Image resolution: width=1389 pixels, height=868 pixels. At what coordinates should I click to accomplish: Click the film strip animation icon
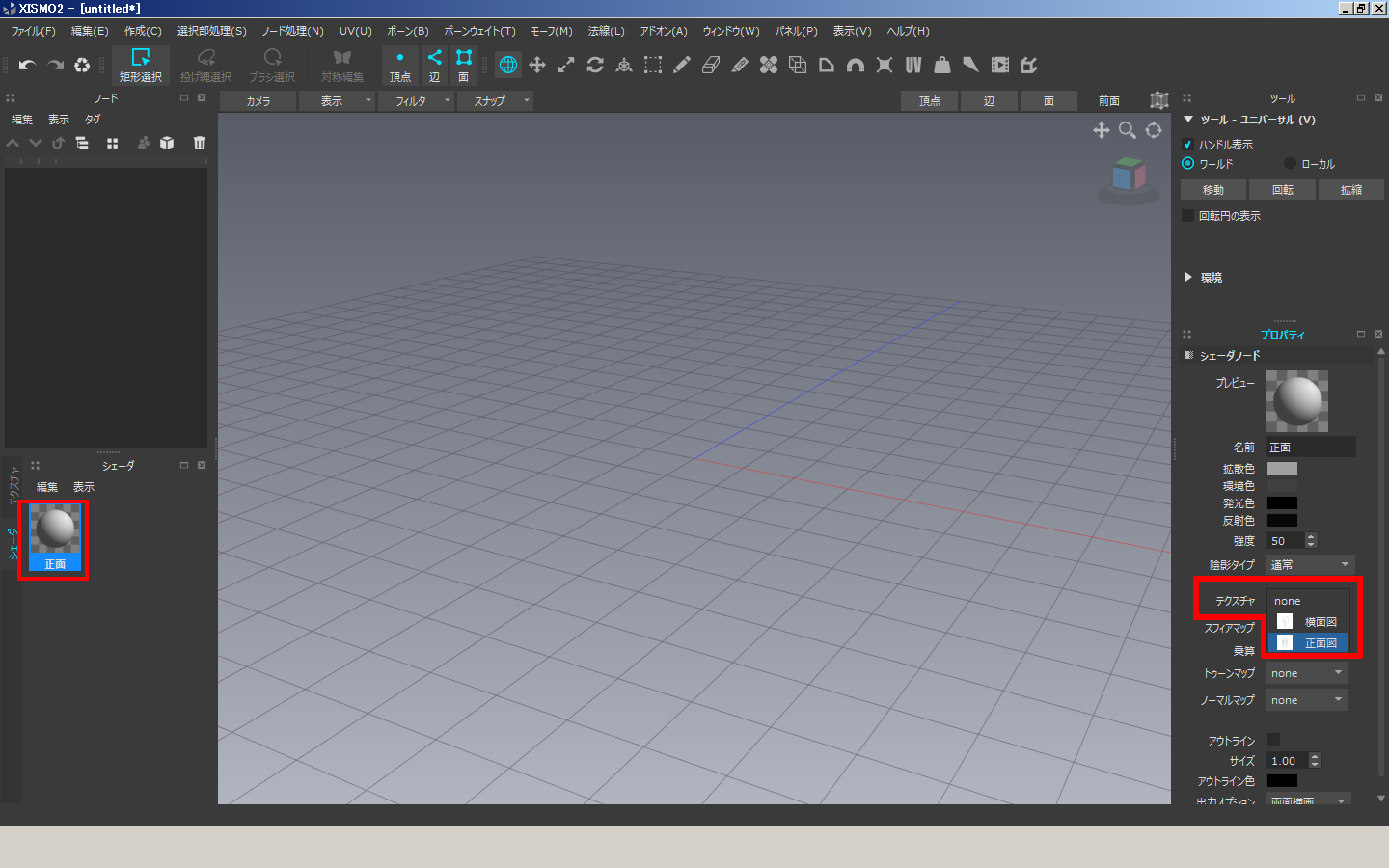[x=1000, y=65]
